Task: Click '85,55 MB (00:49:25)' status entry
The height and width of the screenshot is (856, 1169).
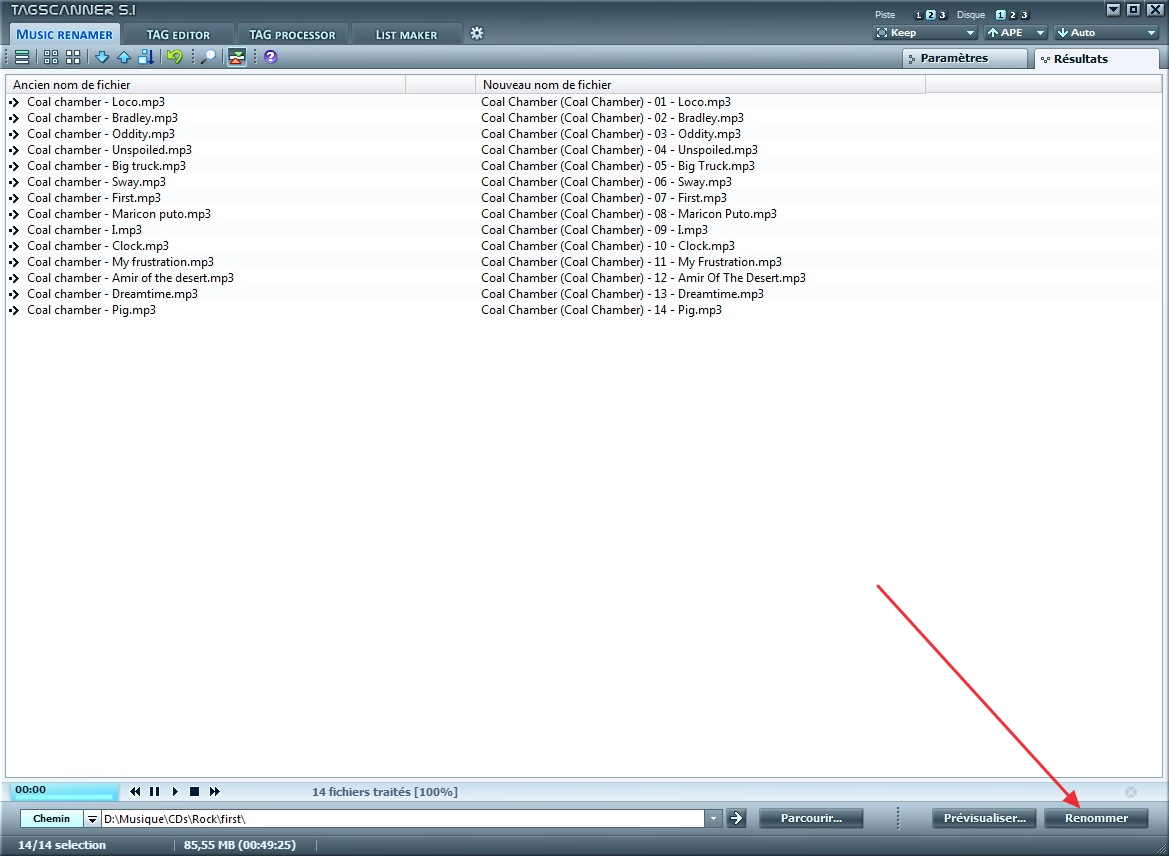Action: 239,845
